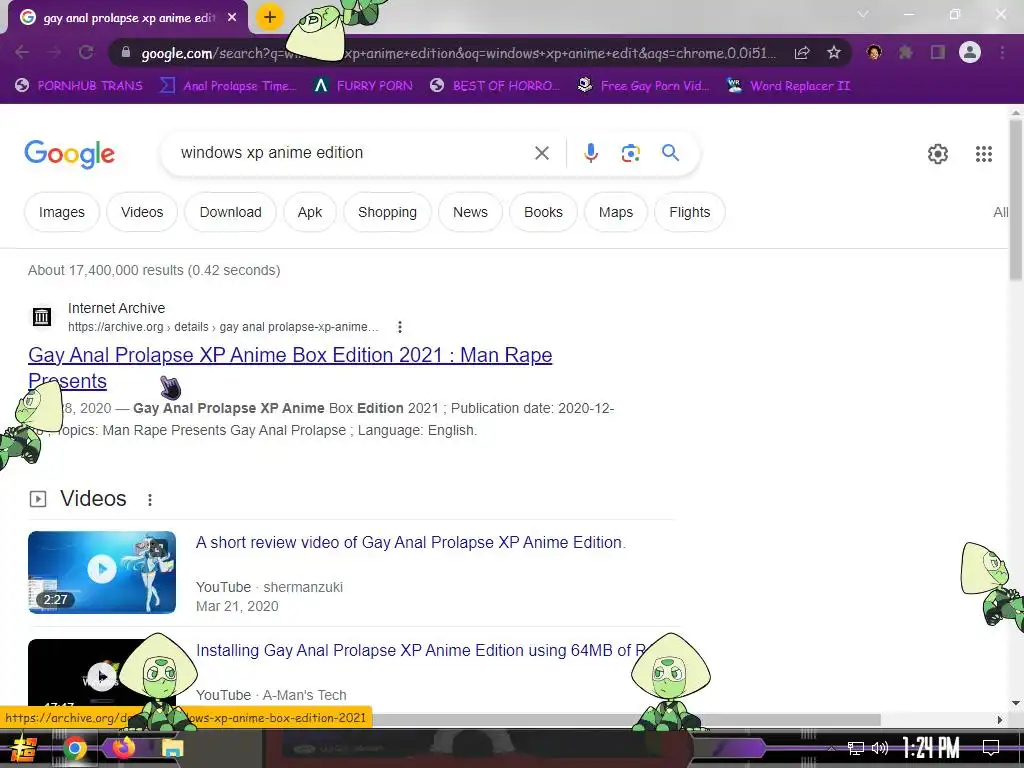Click the round avatar extension icon in toolbar
This screenshot has height=768, width=1024.
point(874,52)
